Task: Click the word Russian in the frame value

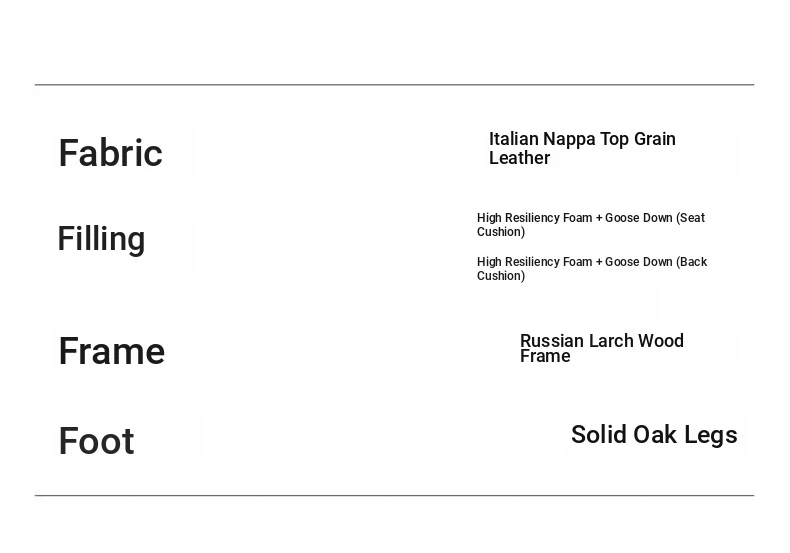Action: [552, 341]
